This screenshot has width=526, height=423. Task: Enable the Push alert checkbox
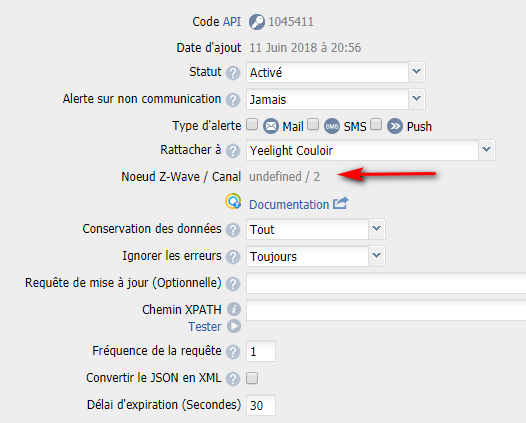pyautogui.click(x=376, y=124)
